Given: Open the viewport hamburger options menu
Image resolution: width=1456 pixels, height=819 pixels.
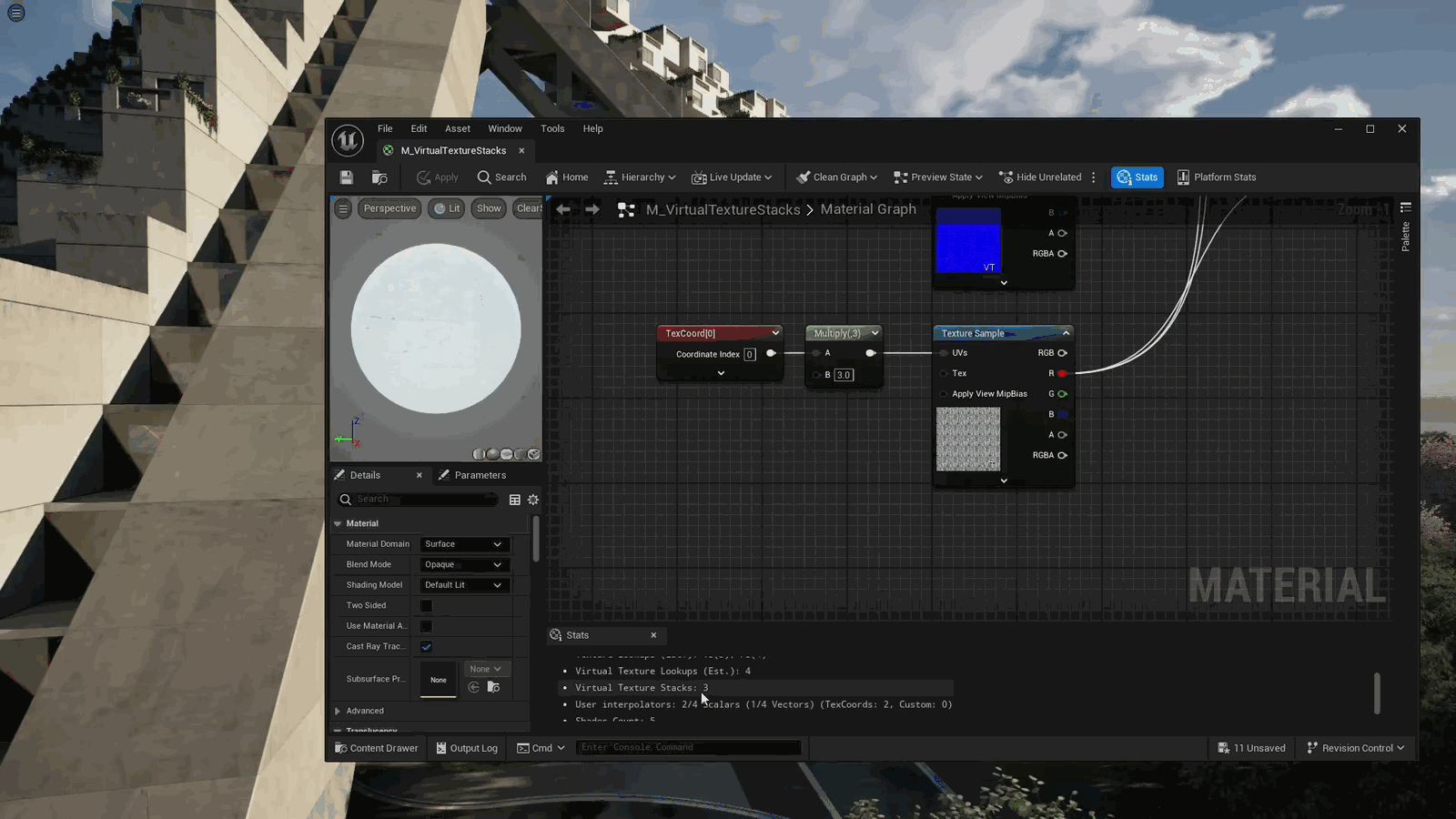Looking at the screenshot, I should coord(343,208).
